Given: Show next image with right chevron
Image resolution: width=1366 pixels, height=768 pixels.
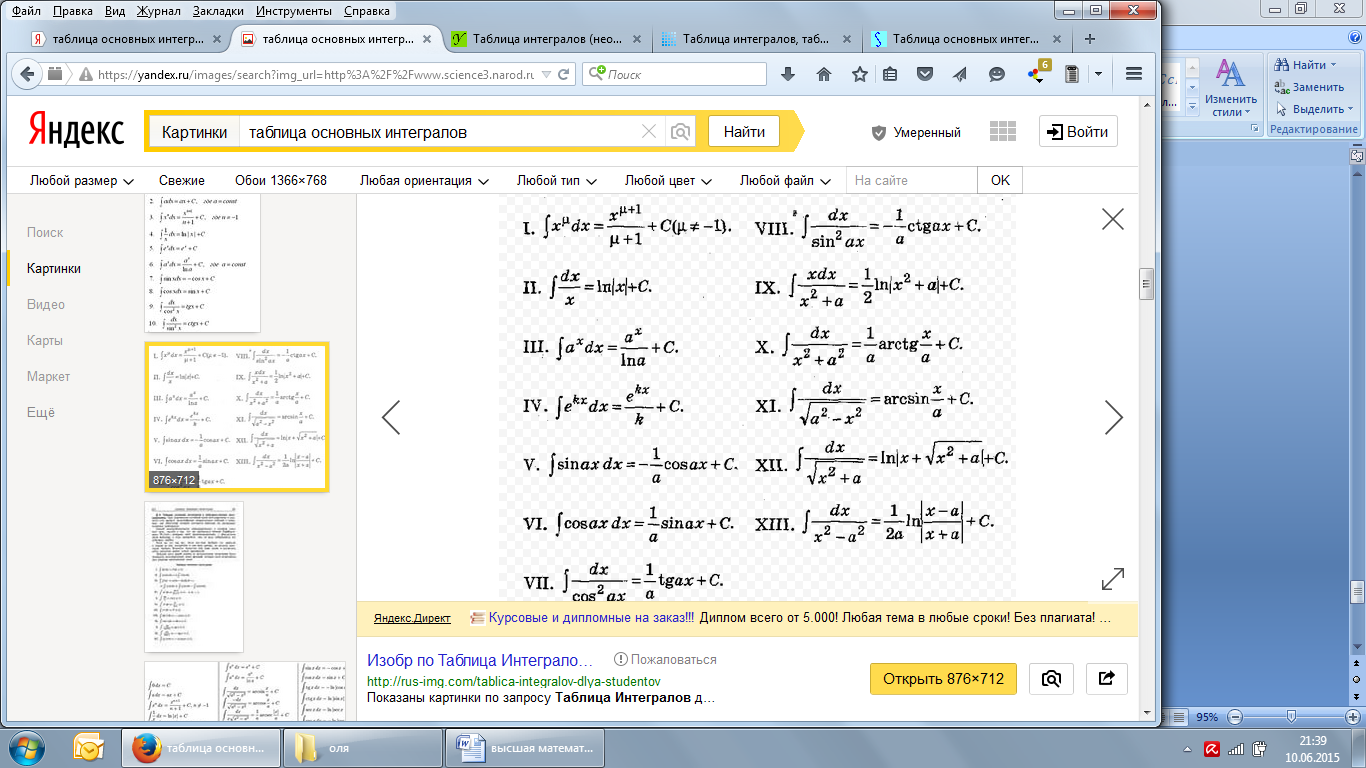Looking at the screenshot, I should coord(1113,417).
